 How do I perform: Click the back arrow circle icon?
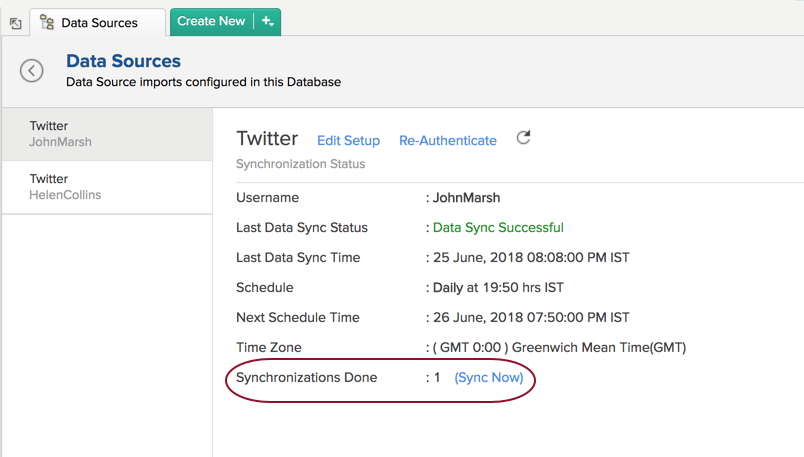(x=31, y=70)
